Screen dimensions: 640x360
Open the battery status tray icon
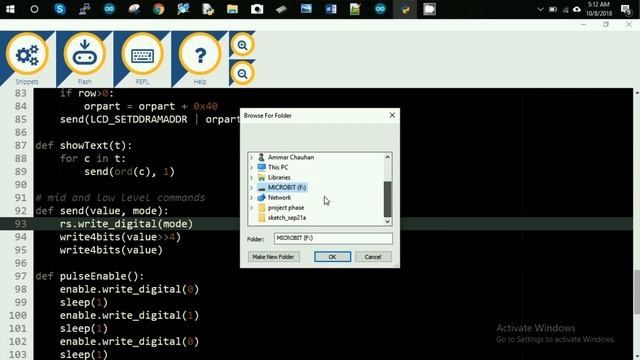tap(553, 9)
